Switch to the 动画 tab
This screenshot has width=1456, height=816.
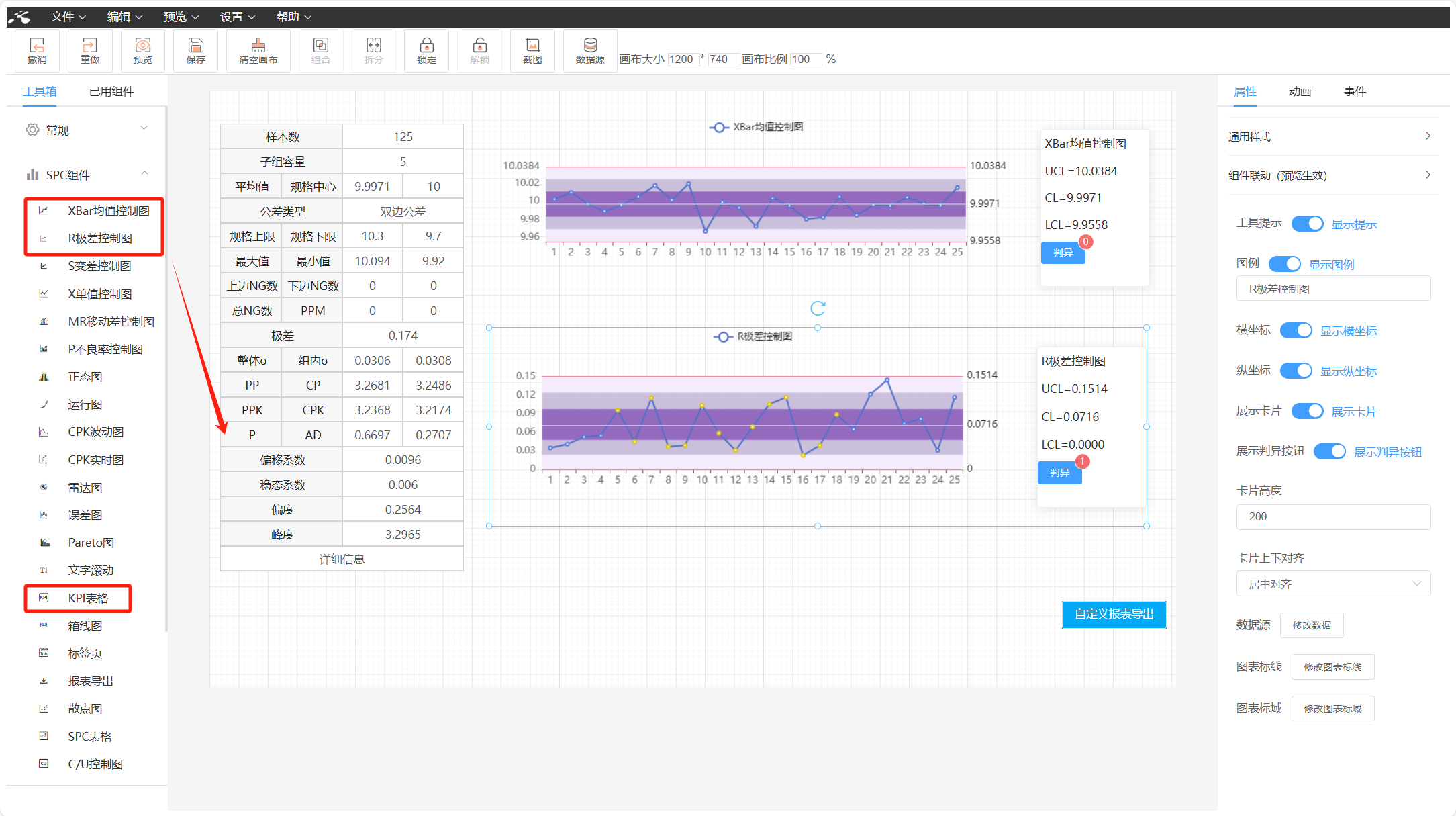(1300, 91)
